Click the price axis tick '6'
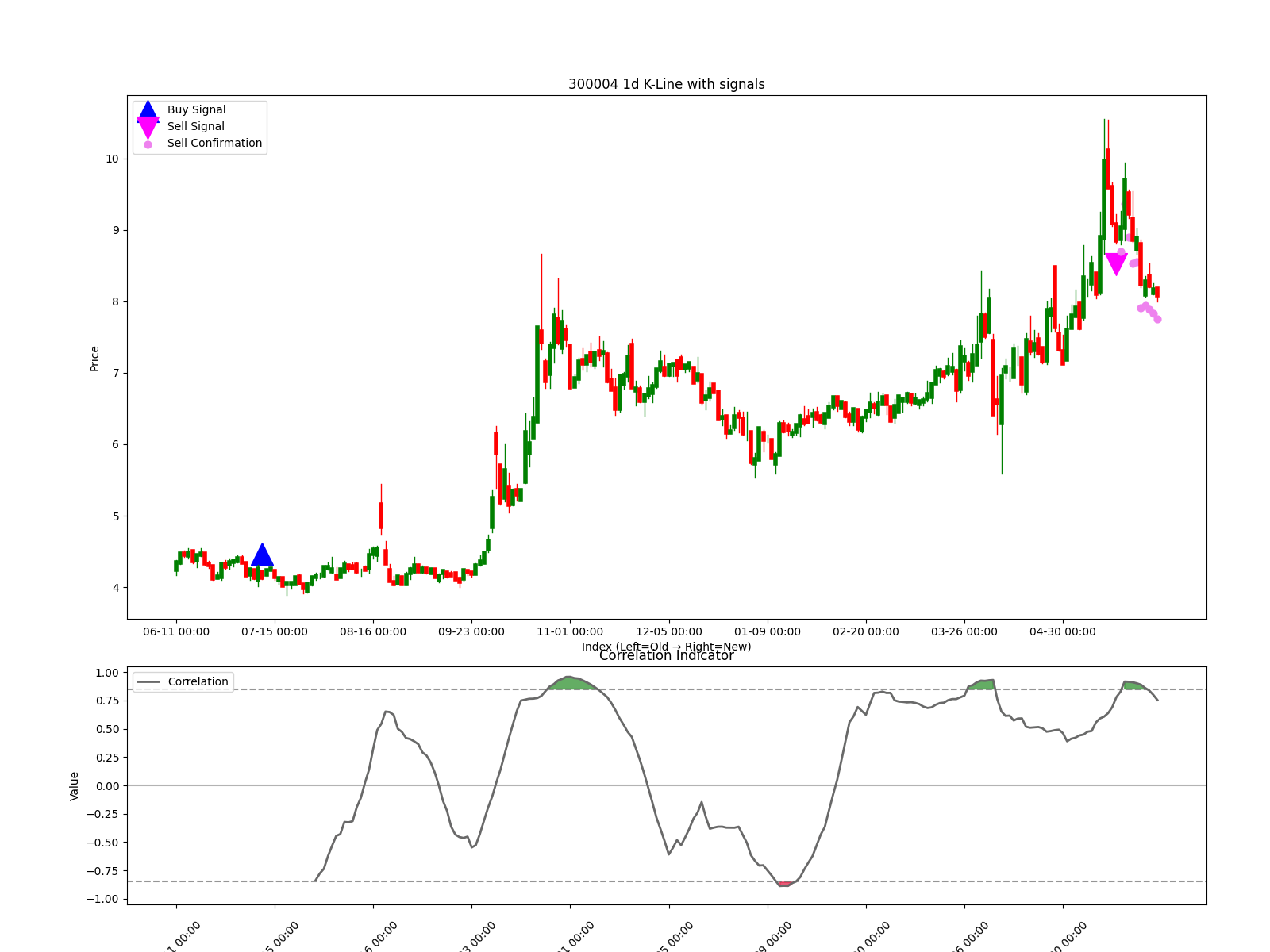1270x952 pixels. 115,444
